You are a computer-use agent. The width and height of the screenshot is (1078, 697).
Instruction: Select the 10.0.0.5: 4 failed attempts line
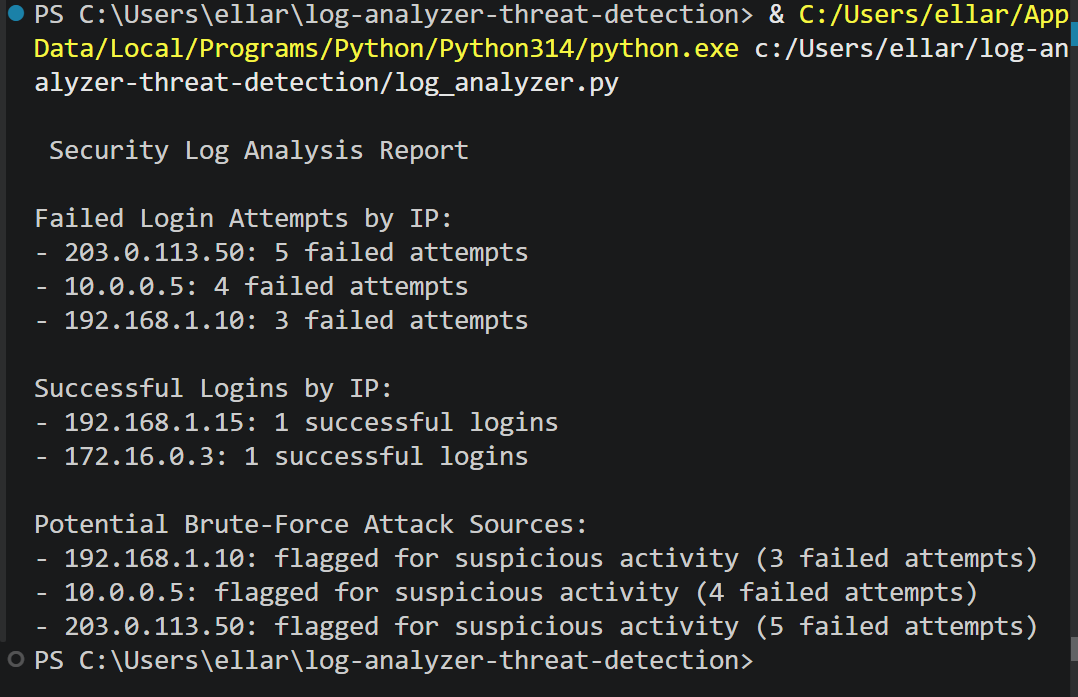click(252, 286)
